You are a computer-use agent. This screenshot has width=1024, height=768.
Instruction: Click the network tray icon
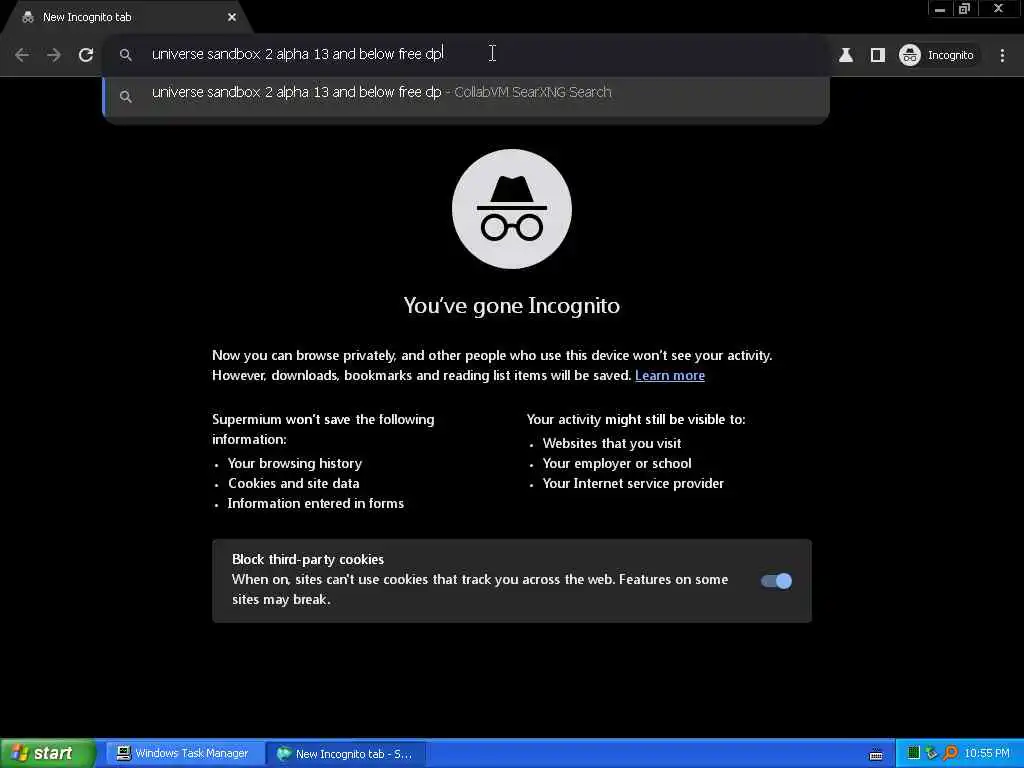click(x=931, y=753)
